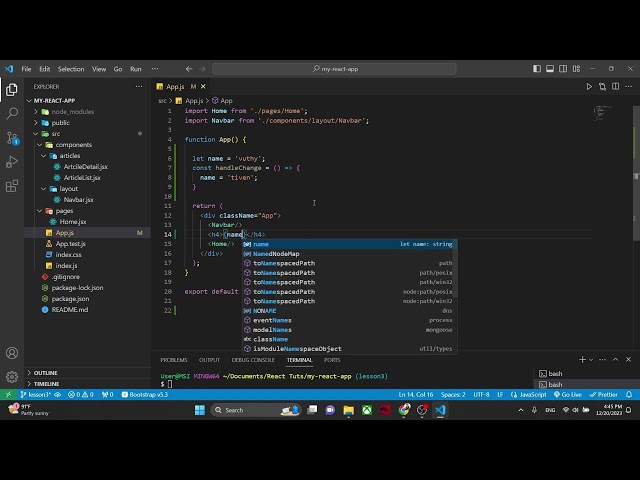
Task: Open Explorer views and more actions ellipsis
Action: click(x=139, y=87)
